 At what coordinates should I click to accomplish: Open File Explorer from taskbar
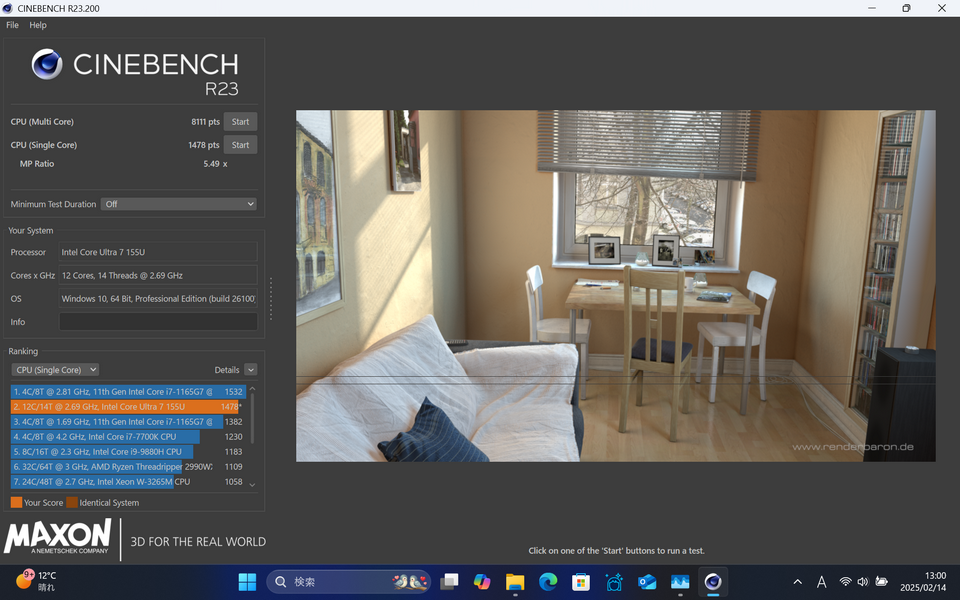(515, 582)
